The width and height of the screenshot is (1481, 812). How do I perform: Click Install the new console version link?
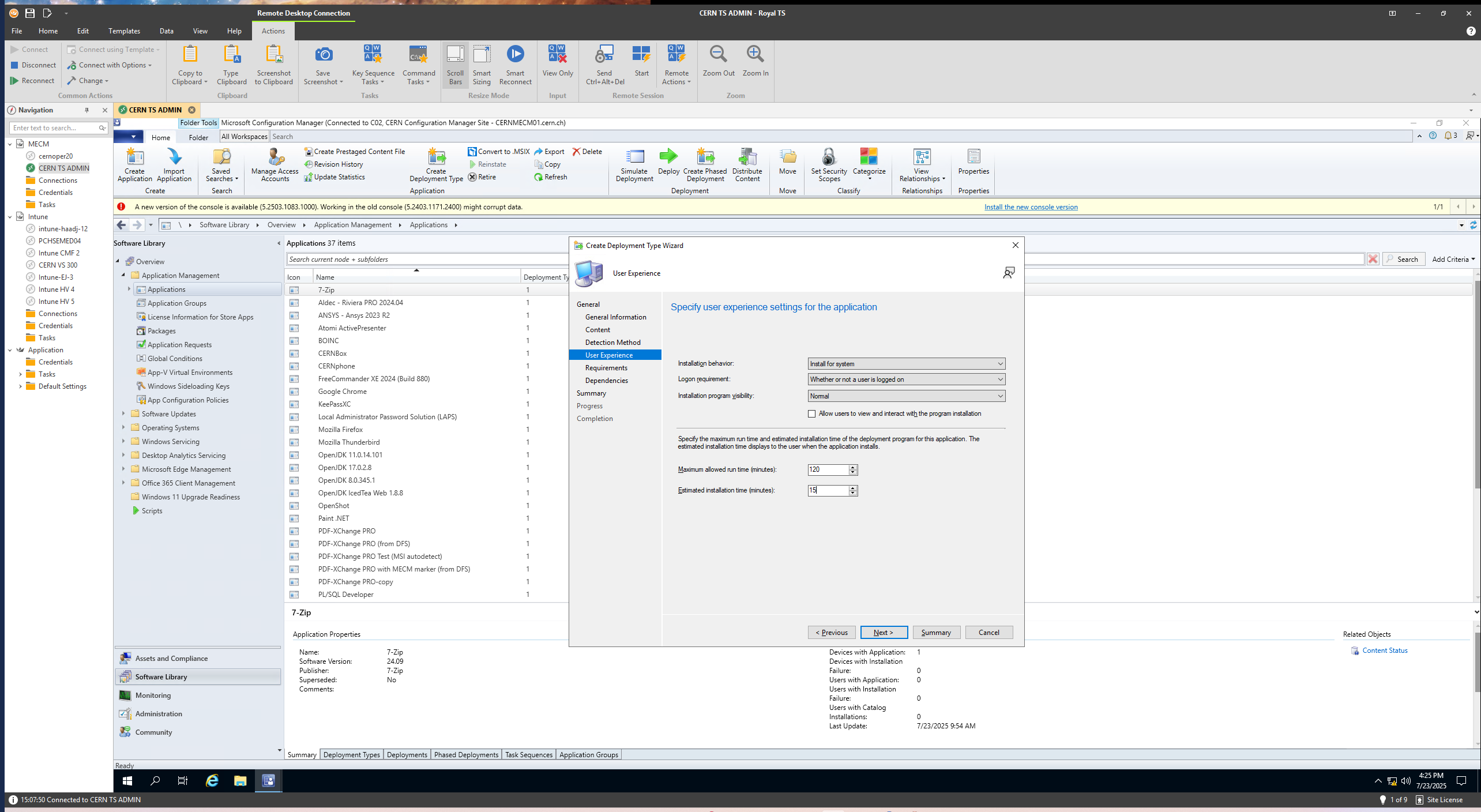click(x=1031, y=207)
